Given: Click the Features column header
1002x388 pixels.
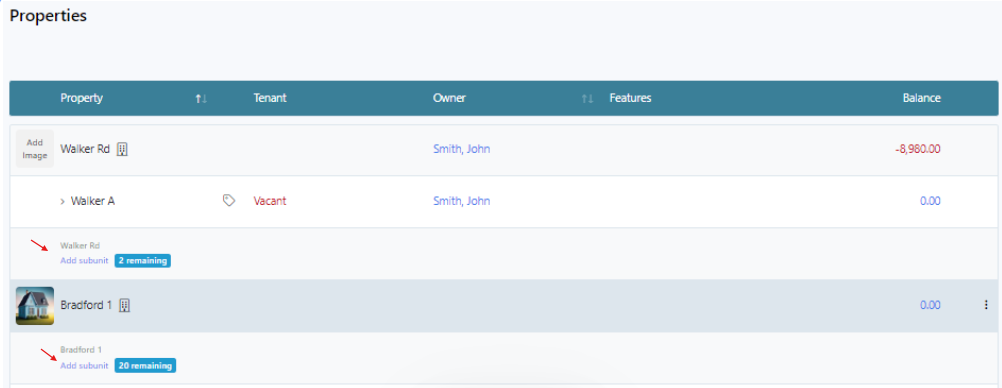Looking at the screenshot, I should coord(630,98).
